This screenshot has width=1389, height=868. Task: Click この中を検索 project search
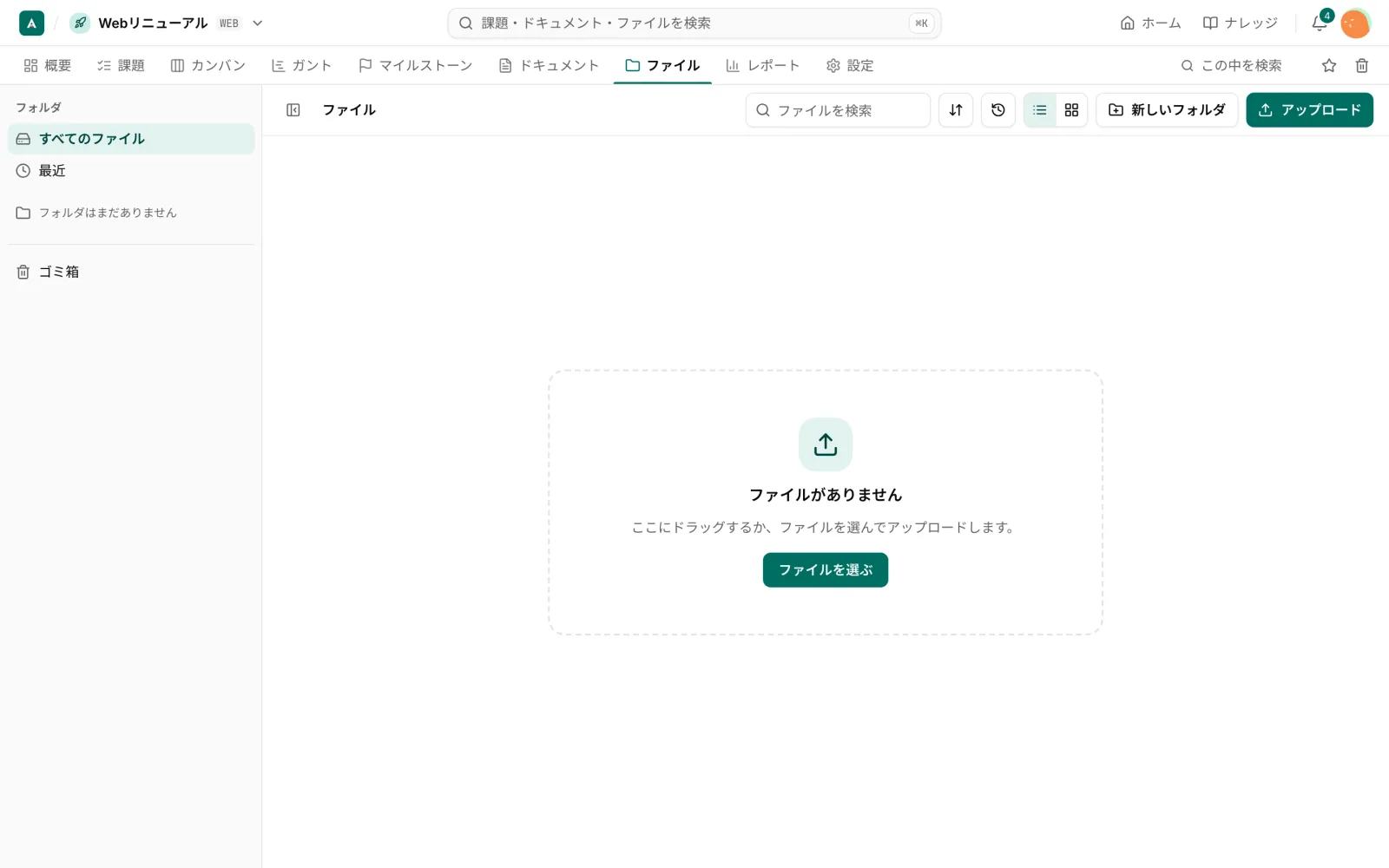[1232, 65]
